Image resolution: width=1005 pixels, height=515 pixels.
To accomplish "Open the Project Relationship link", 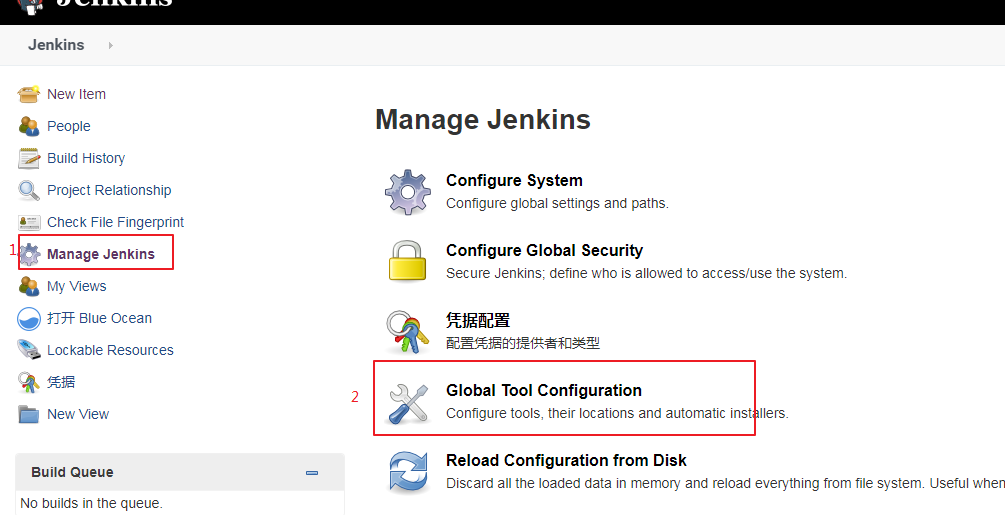I will [109, 190].
